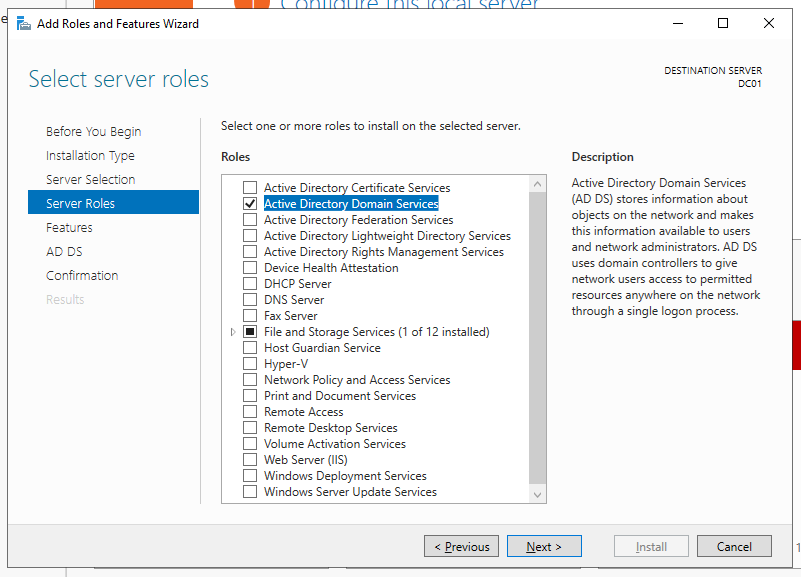Tick the Fax Server checkbox

250,316
